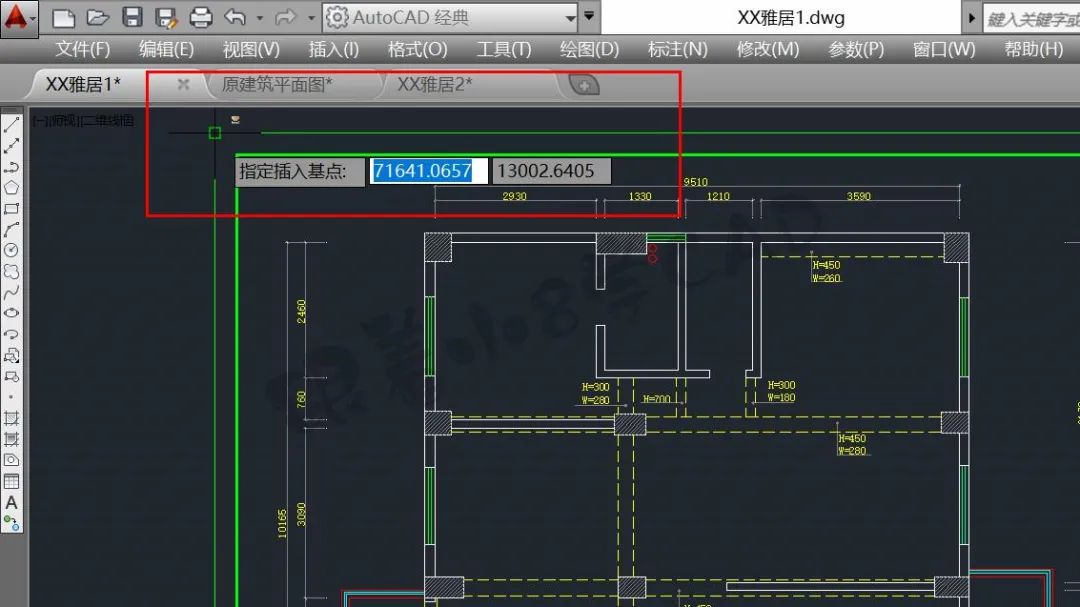Viewport: 1080px width, 607px height.
Task: Open the customize quick access toolbar arrow
Action: point(589,17)
